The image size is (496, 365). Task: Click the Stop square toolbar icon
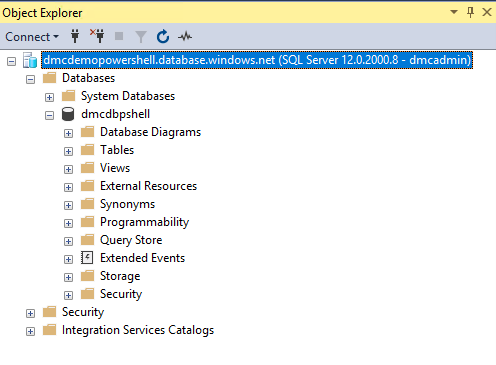[x=119, y=36]
